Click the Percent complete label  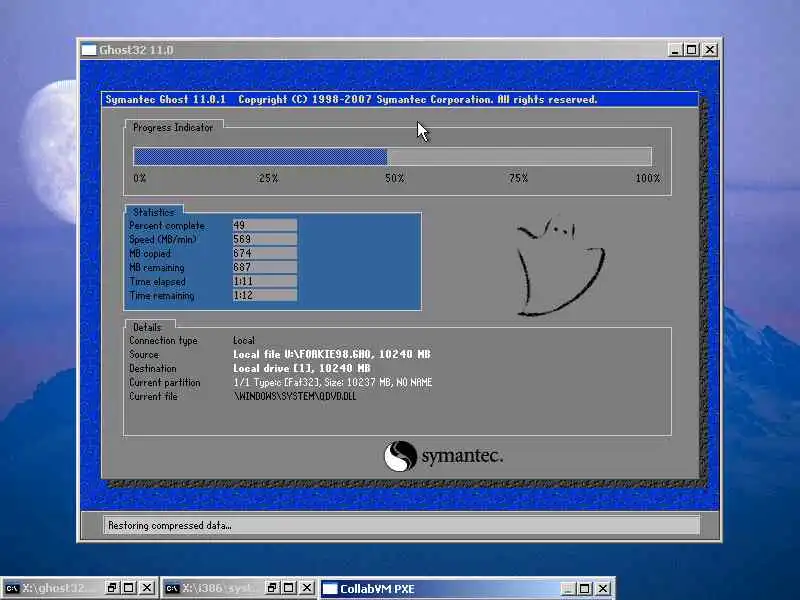[x=167, y=226]
